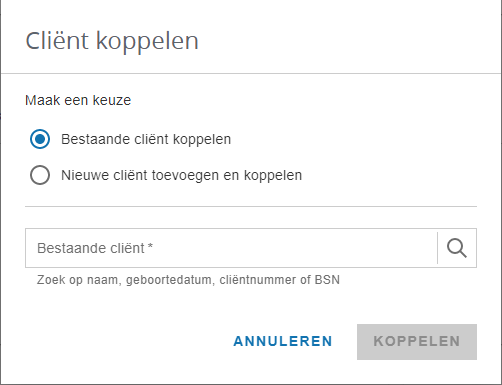Click the required asterisk in the cliënt field

pyautogui.click(x=150, y=246)
